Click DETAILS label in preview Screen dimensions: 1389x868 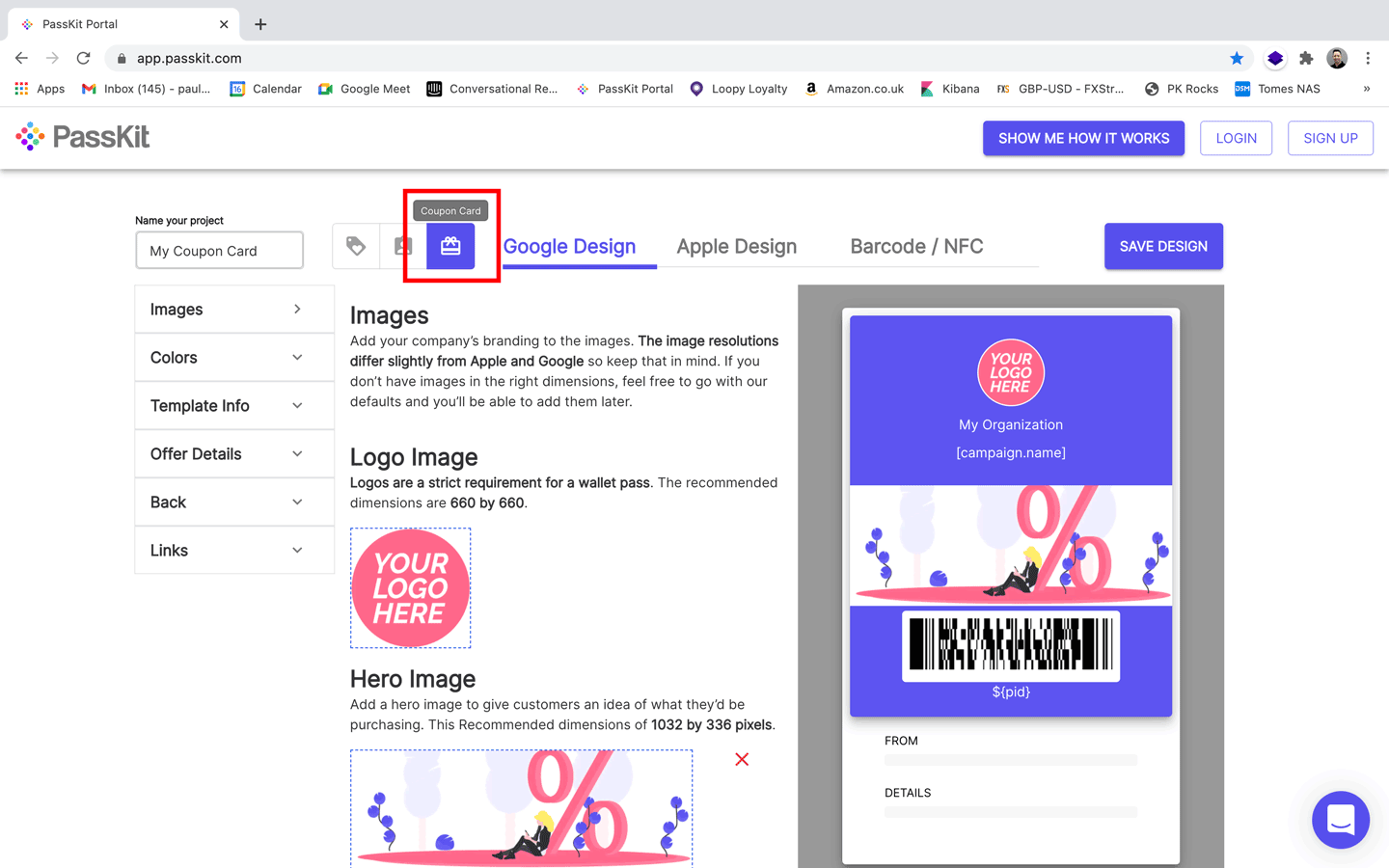click(x=908, y=793)
